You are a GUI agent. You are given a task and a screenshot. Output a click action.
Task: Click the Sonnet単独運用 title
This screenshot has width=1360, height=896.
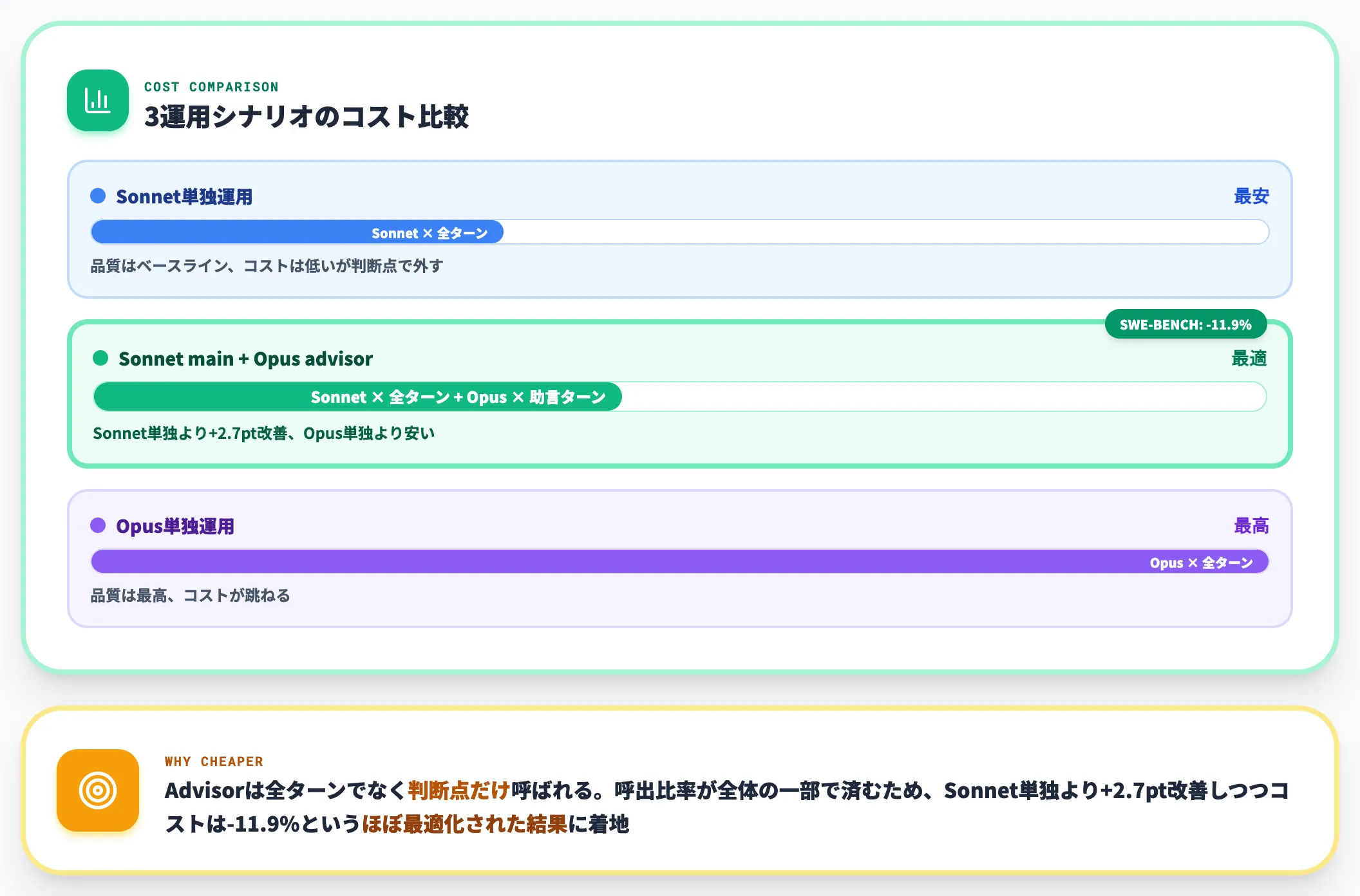pyautogui.click(x=184, y=196)
